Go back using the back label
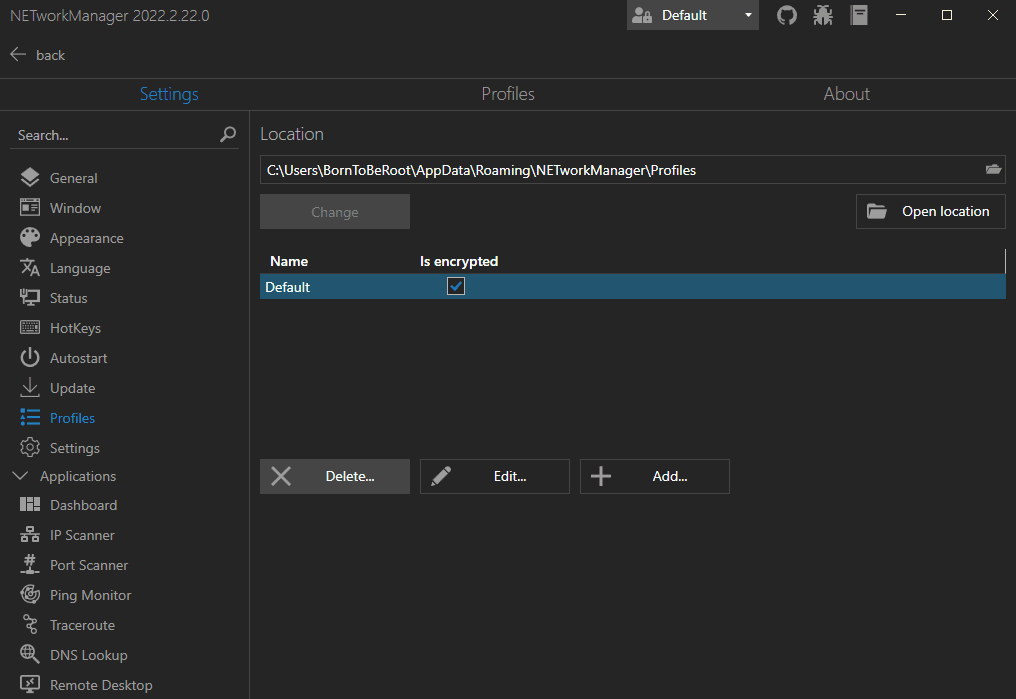Image resolution: width=1016 pixels, height=699 pixels. tap(51, 55)
